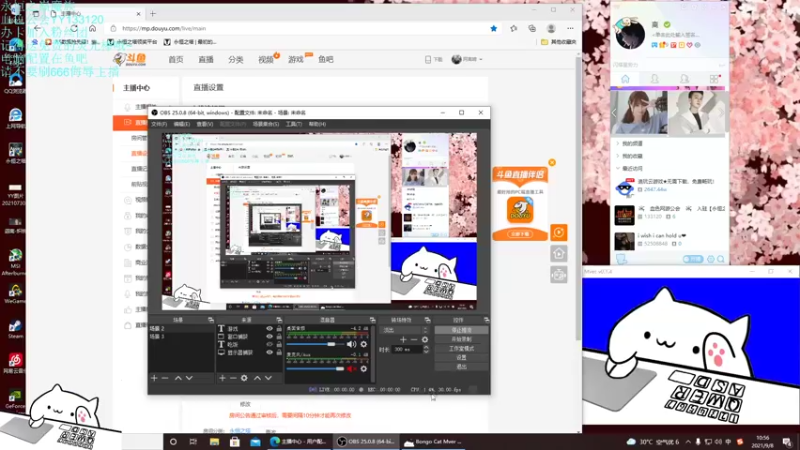The image size is (800, 450).
Task: Go to 鱼吧 on Douyu navigation bar
Action: pos(326,60)
